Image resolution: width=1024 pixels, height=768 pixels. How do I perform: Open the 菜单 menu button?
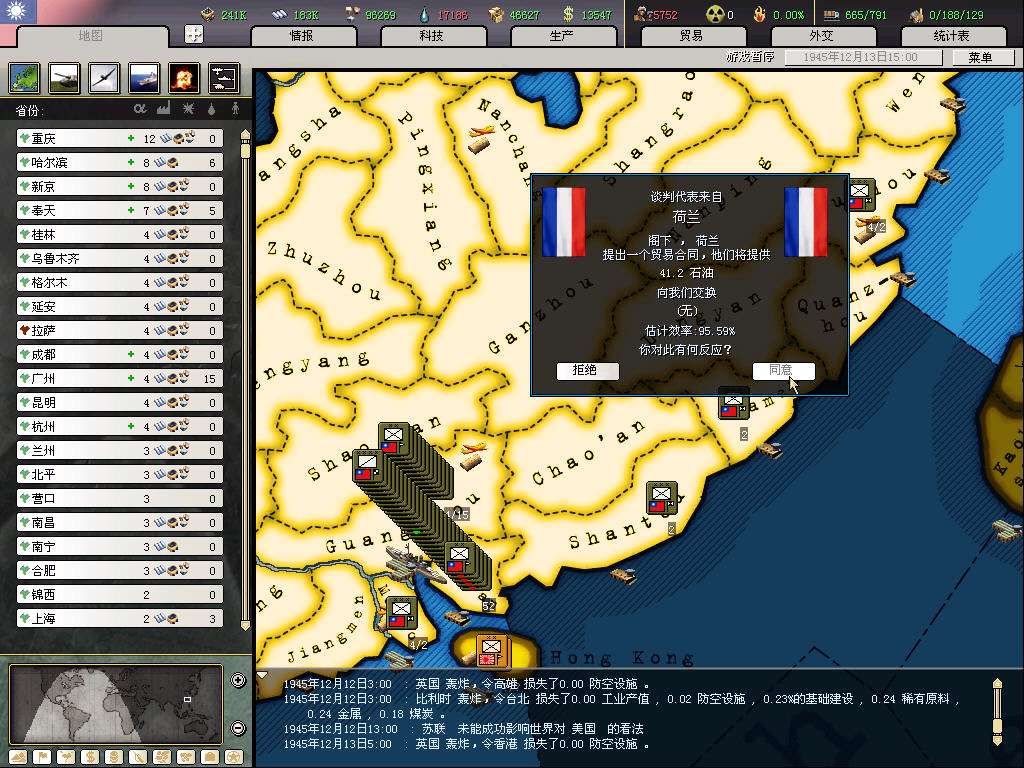point(981,57)
